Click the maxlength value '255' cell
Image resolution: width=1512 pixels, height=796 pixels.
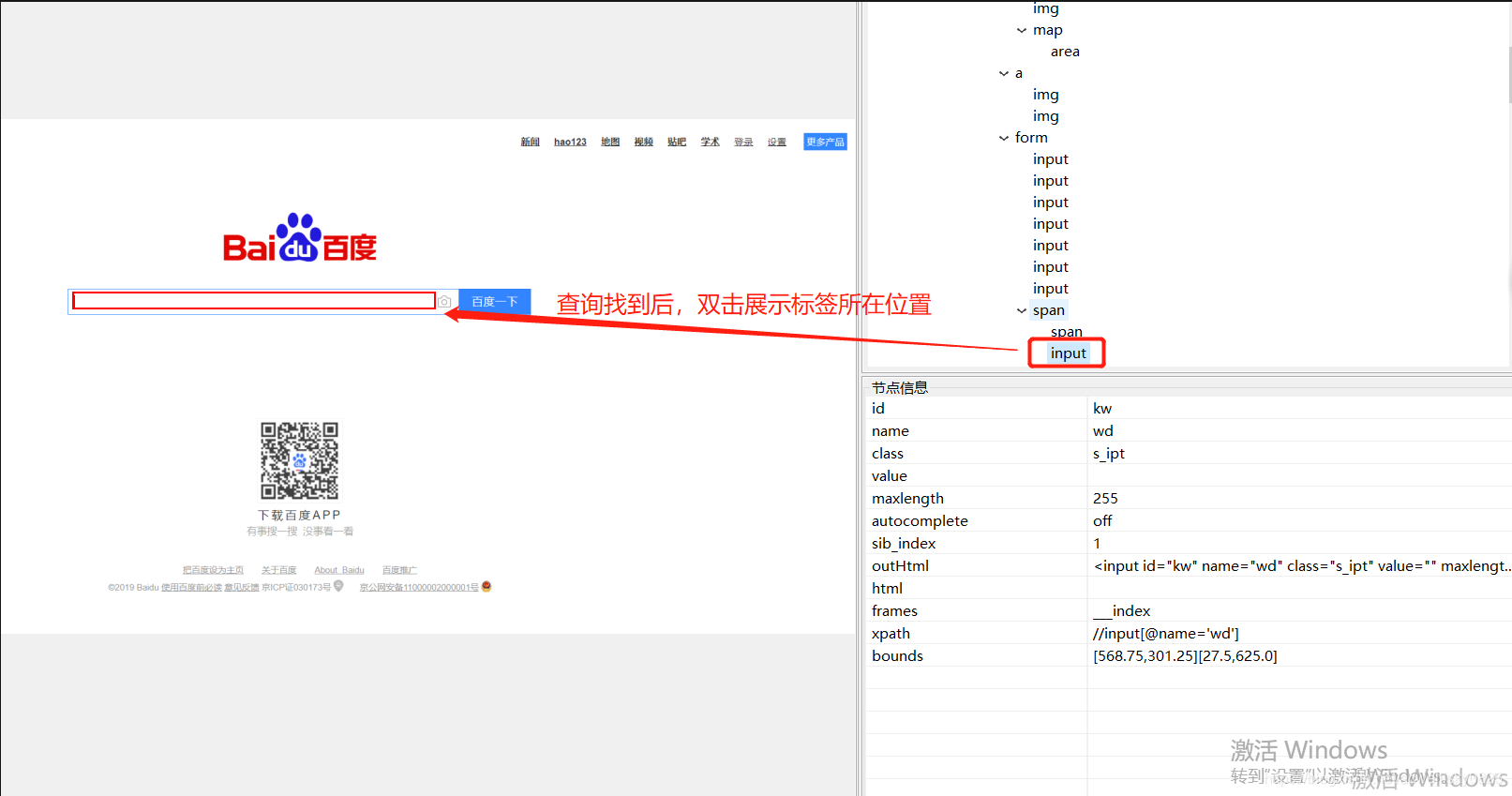(1299, 499)
